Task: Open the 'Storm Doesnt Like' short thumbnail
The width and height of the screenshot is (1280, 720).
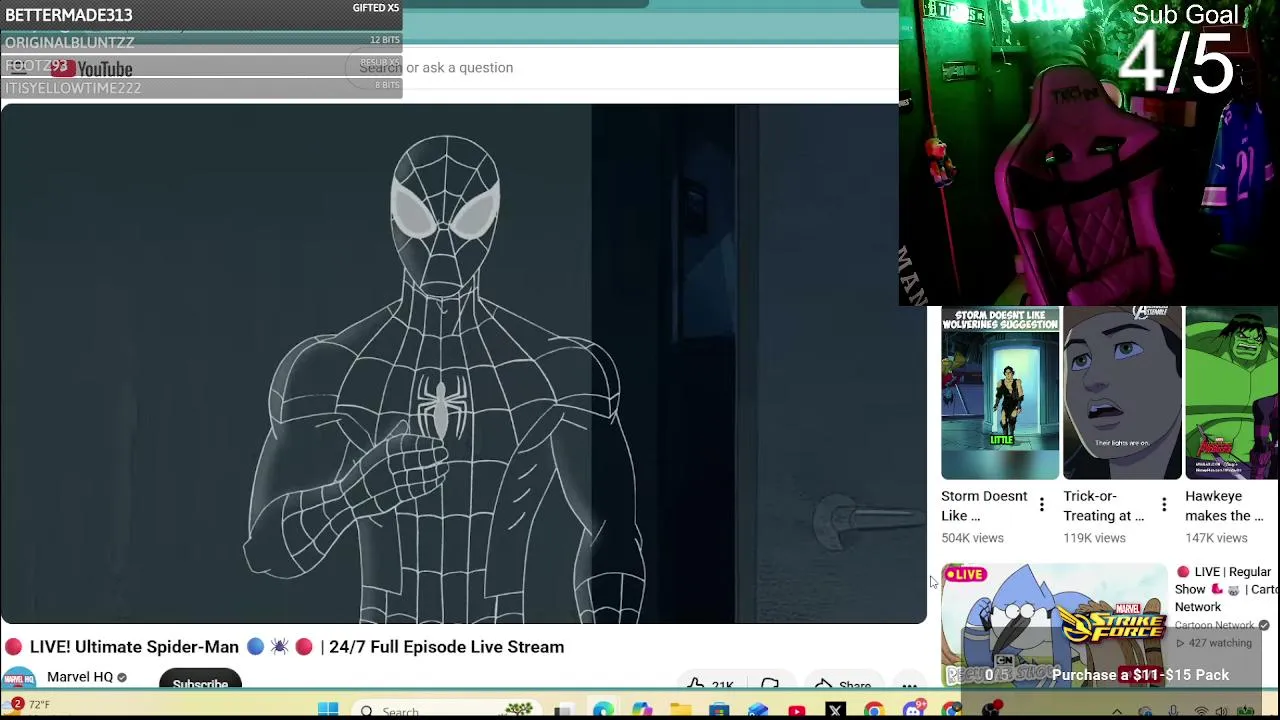Action: pos(1000,393)
